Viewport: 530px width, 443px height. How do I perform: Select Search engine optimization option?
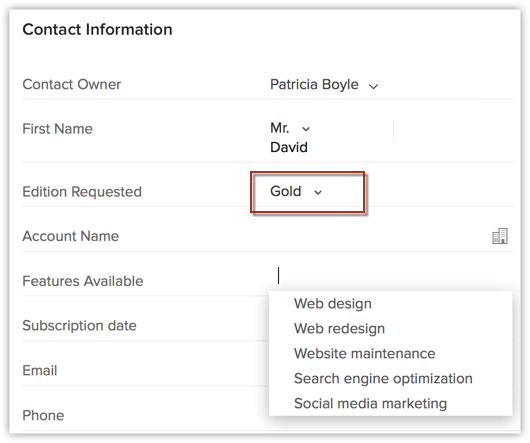click(383, 378)
